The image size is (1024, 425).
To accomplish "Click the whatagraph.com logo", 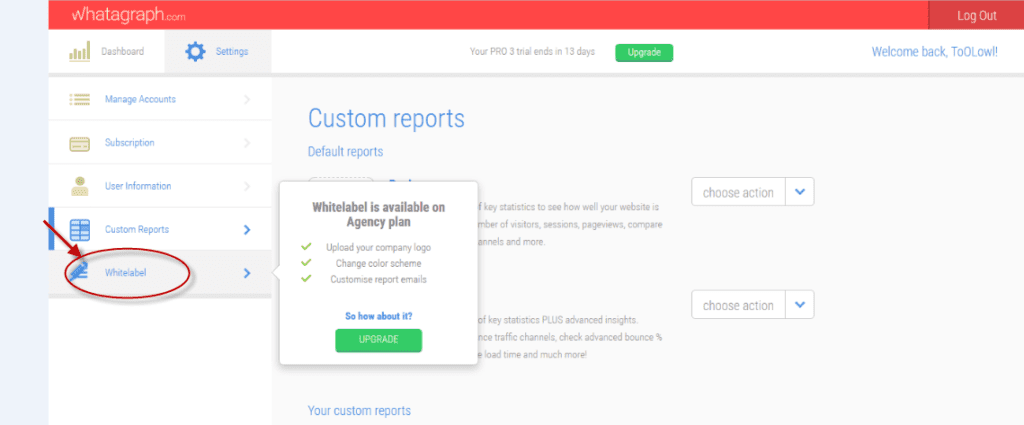I will pyautogui.click(x=129, y=15).
